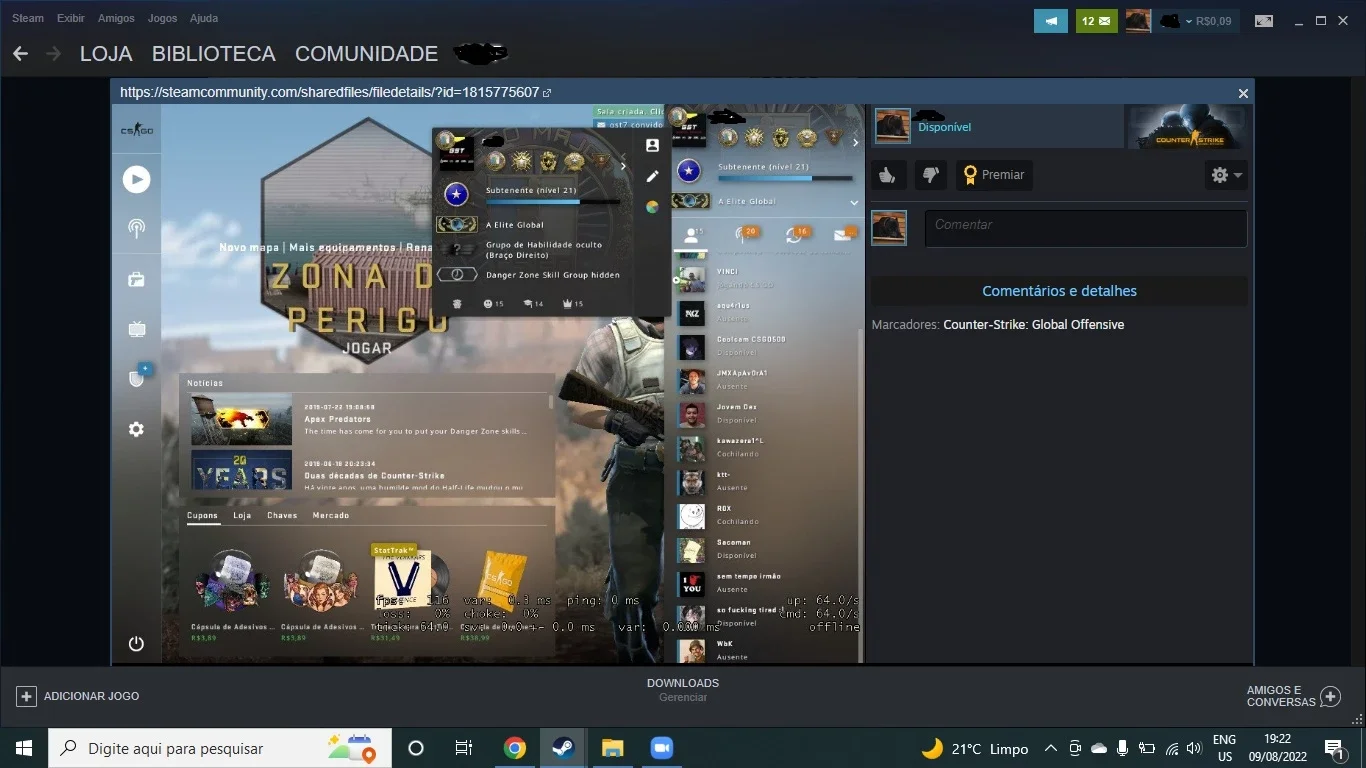1366x768 pixels.
Task: Open the Amigos menu
Action: pyautogui.click(x=116, y=18)
